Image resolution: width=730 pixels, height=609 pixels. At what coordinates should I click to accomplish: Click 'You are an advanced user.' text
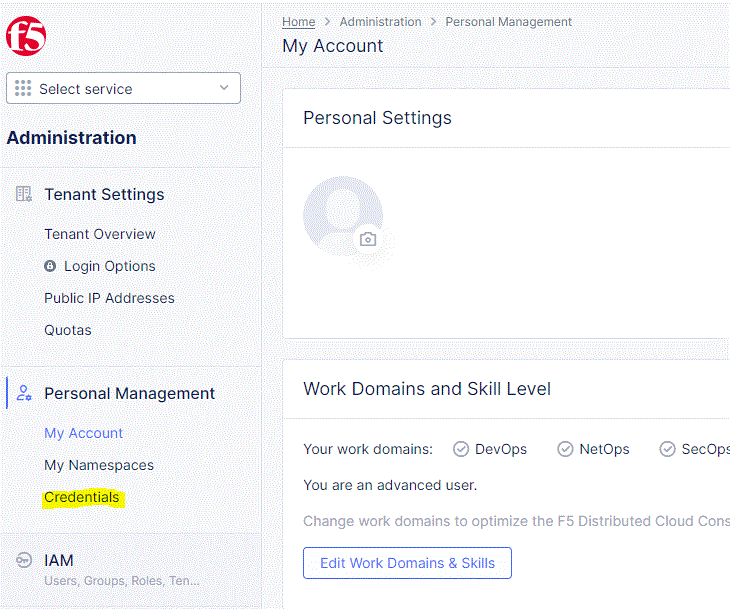[x=390, y=485]
